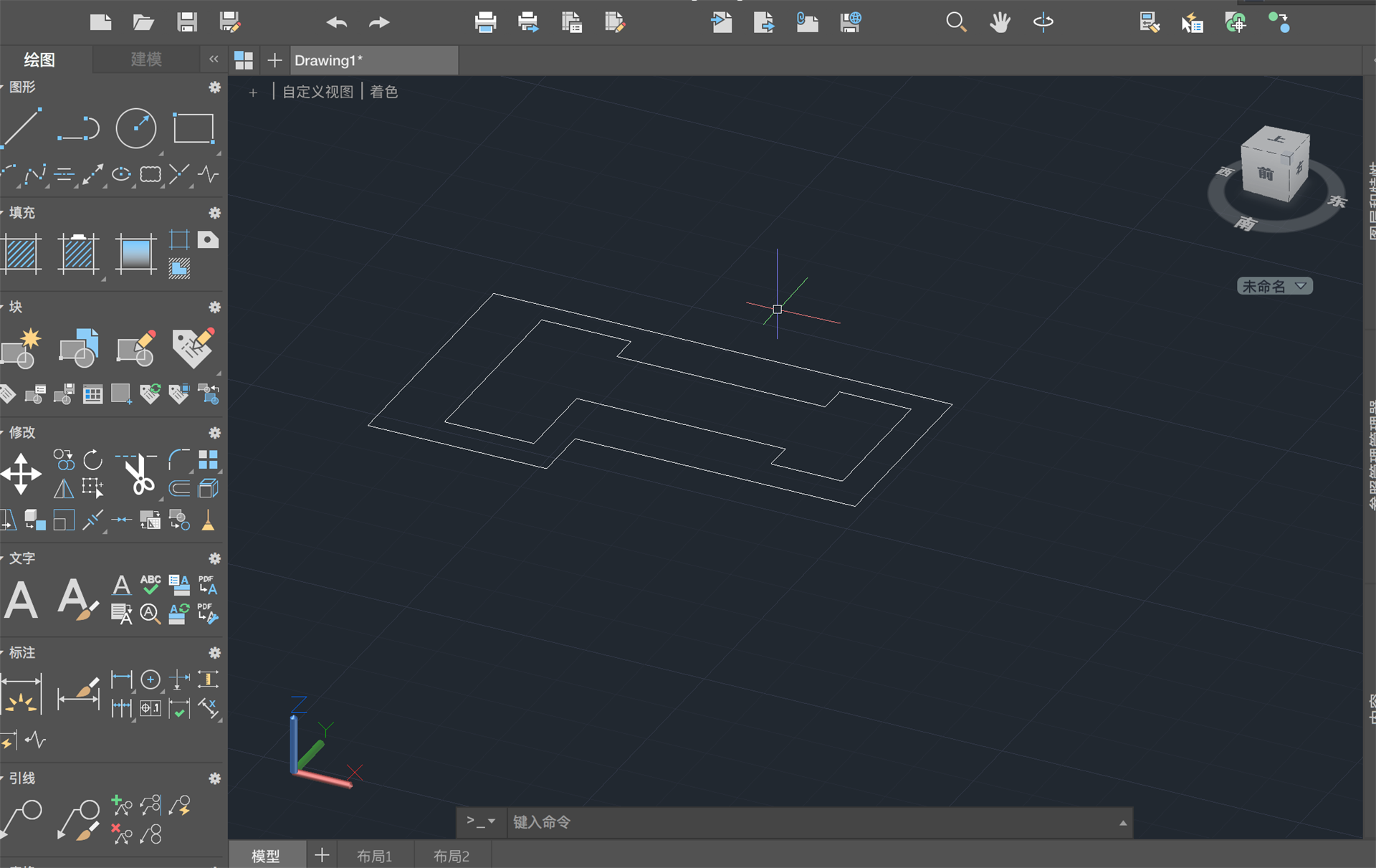Select the Multileader tool
Image resolution: width=1376 pixels, height=868 pixels.
pyautogui.click(x=21, y=819)
